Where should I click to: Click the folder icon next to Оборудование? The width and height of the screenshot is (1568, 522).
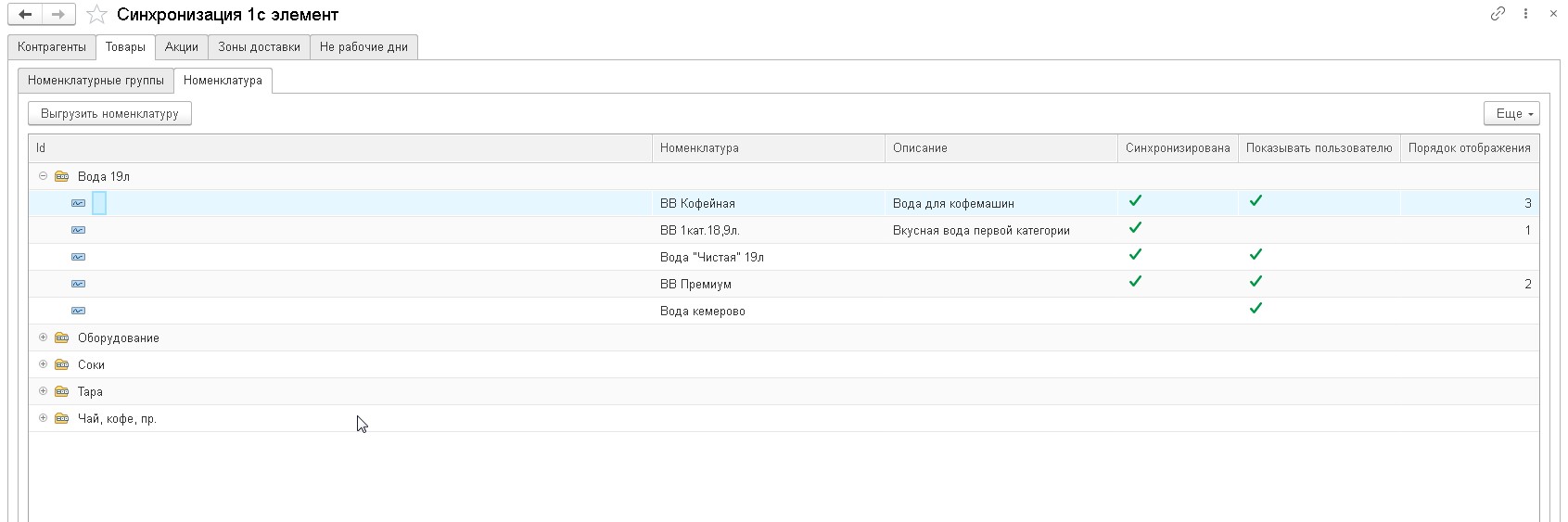[x=62, y=337]
